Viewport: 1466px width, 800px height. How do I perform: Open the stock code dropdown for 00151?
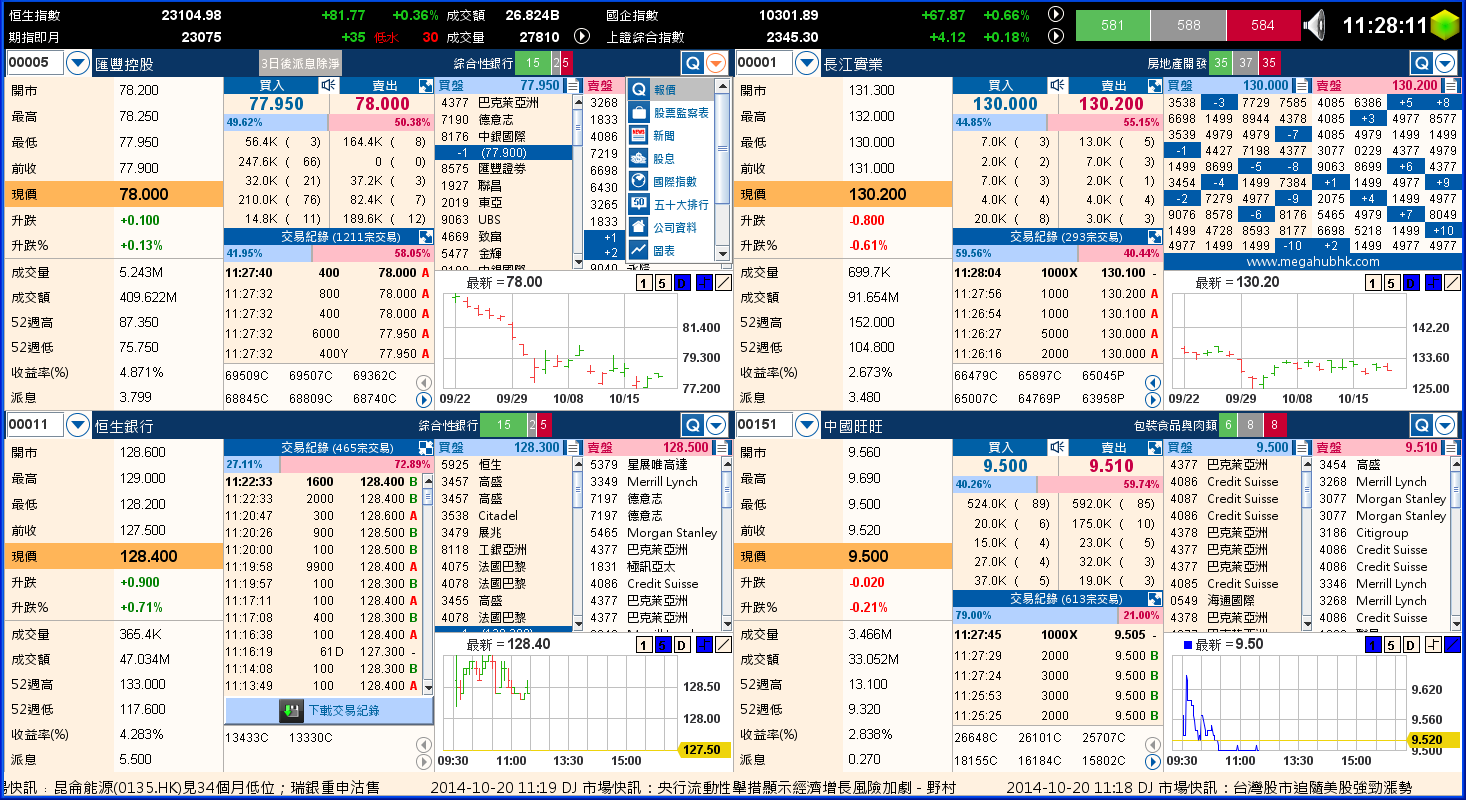coord(808,425)
